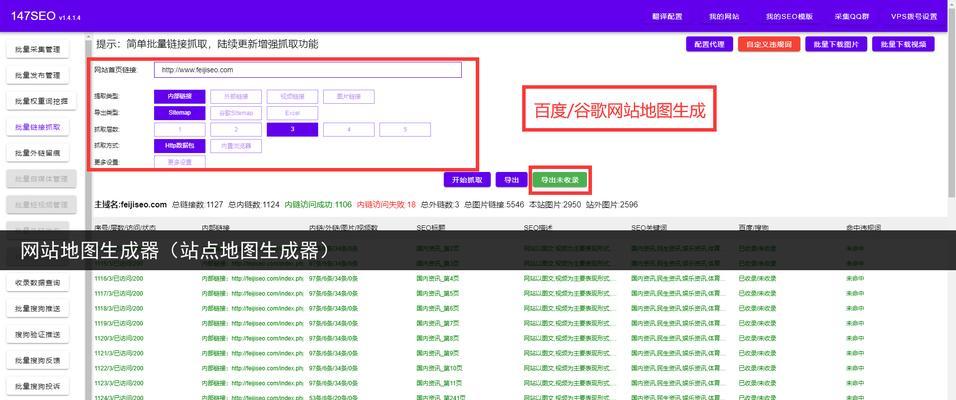Click the 总图片链接:5546 statistic
The image size is (956, 400).
494,204
